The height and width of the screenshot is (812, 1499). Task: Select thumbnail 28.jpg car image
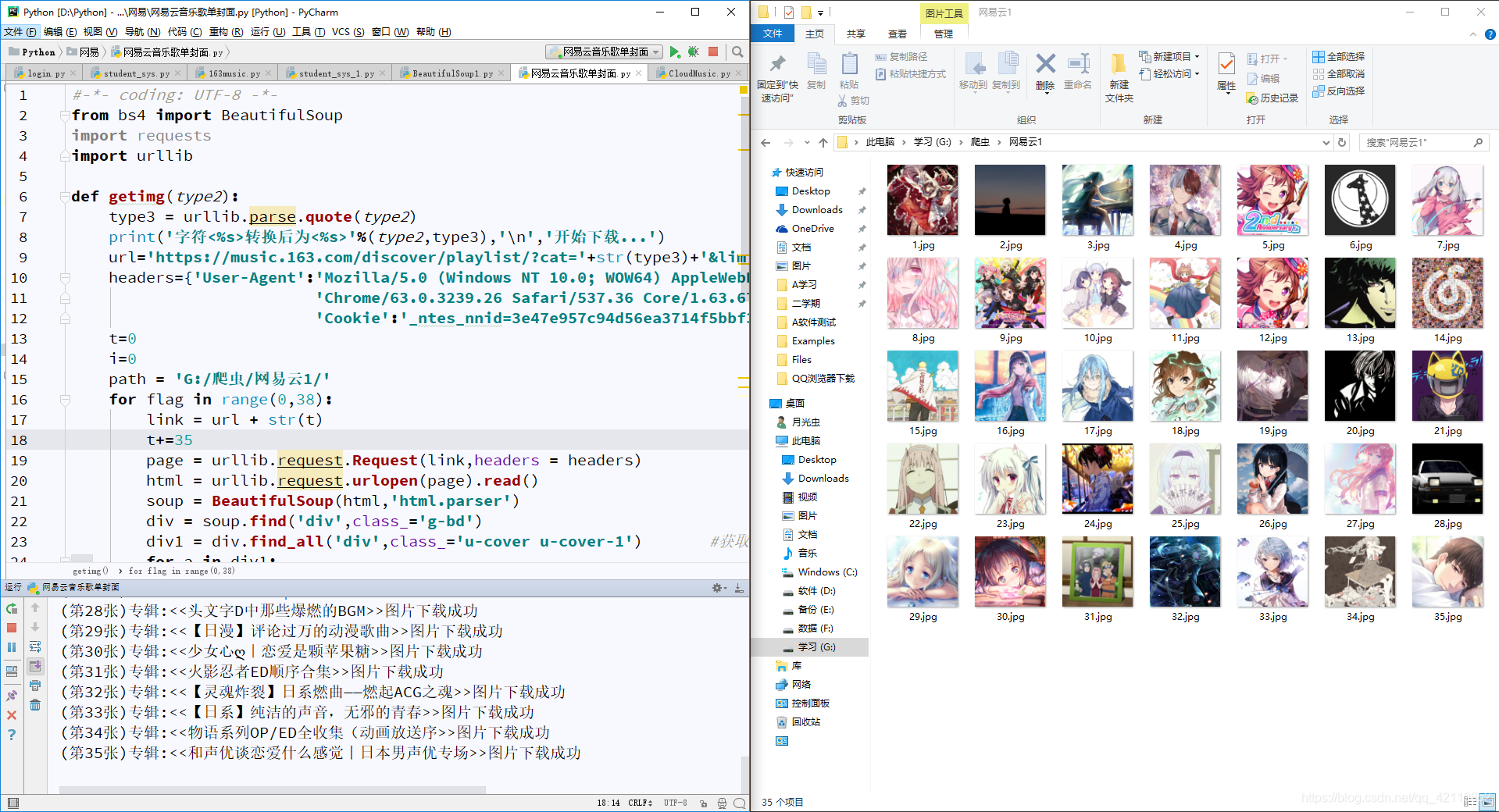(x=1447, y=486)
